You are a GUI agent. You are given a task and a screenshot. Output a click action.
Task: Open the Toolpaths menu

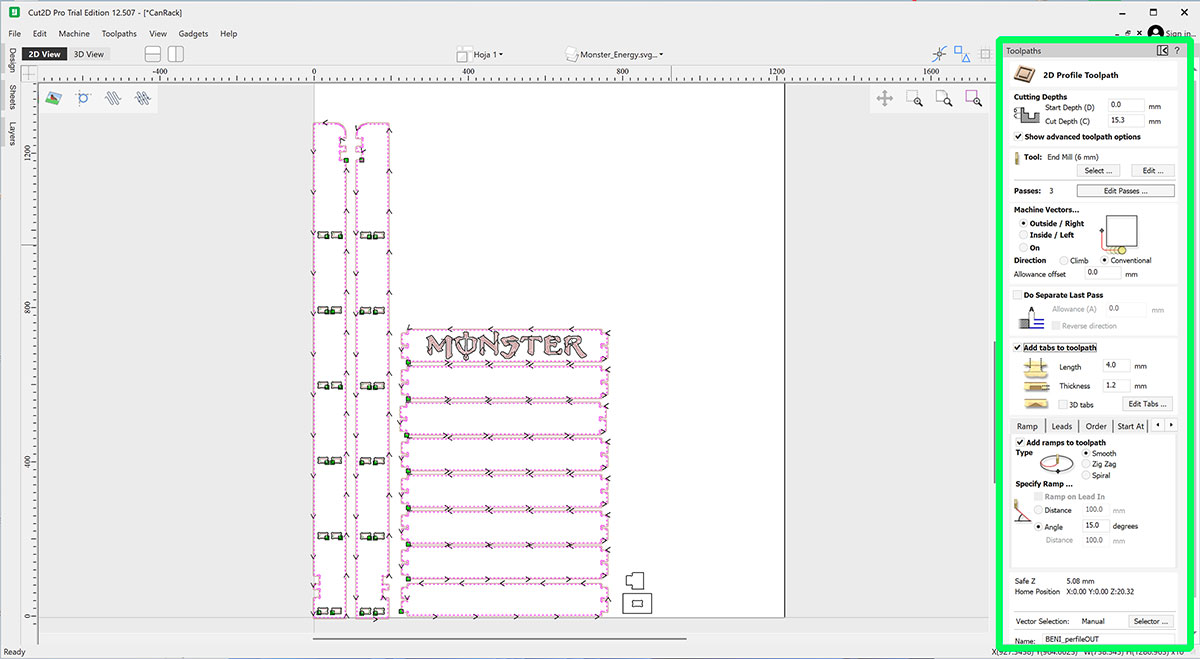(x=119, y=33)
